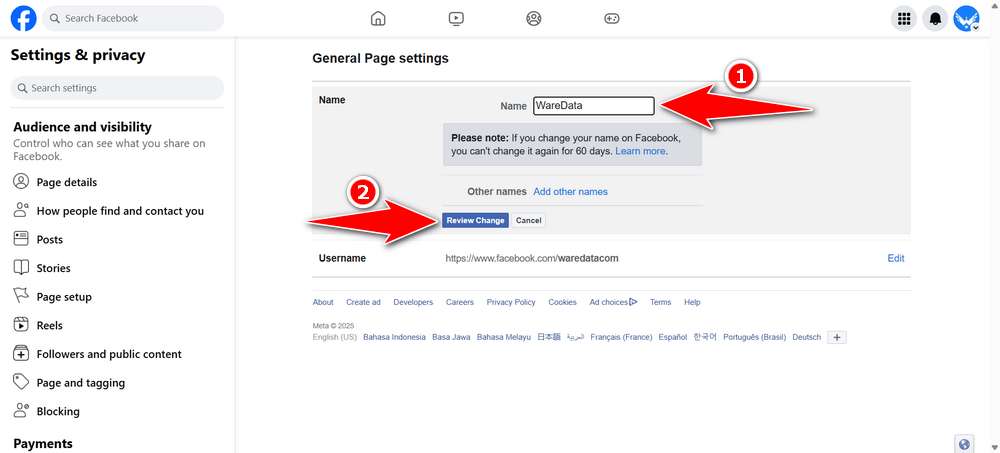Open Blocking settings

pyautogui.click(x=58, y=412)
